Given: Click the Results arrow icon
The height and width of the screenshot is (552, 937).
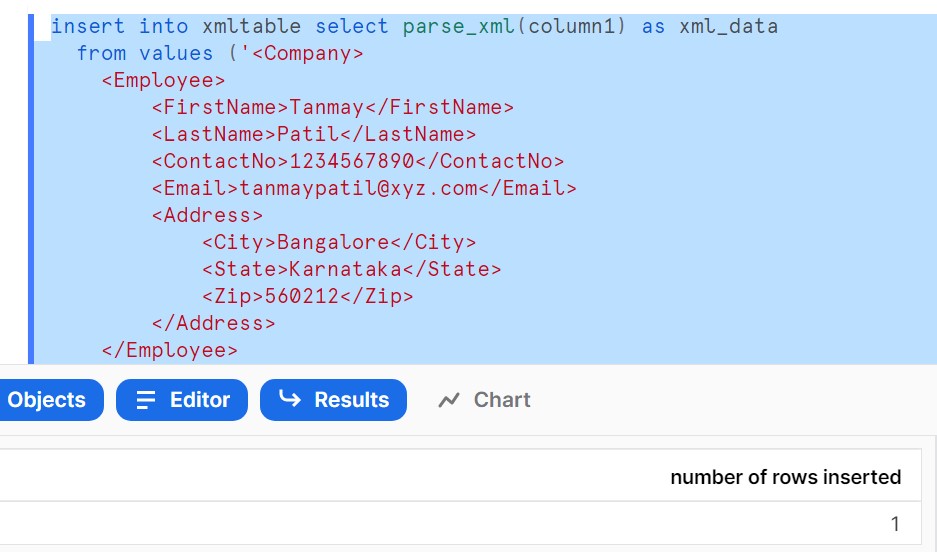Looking at the screenshot, I should coord(290,400).
